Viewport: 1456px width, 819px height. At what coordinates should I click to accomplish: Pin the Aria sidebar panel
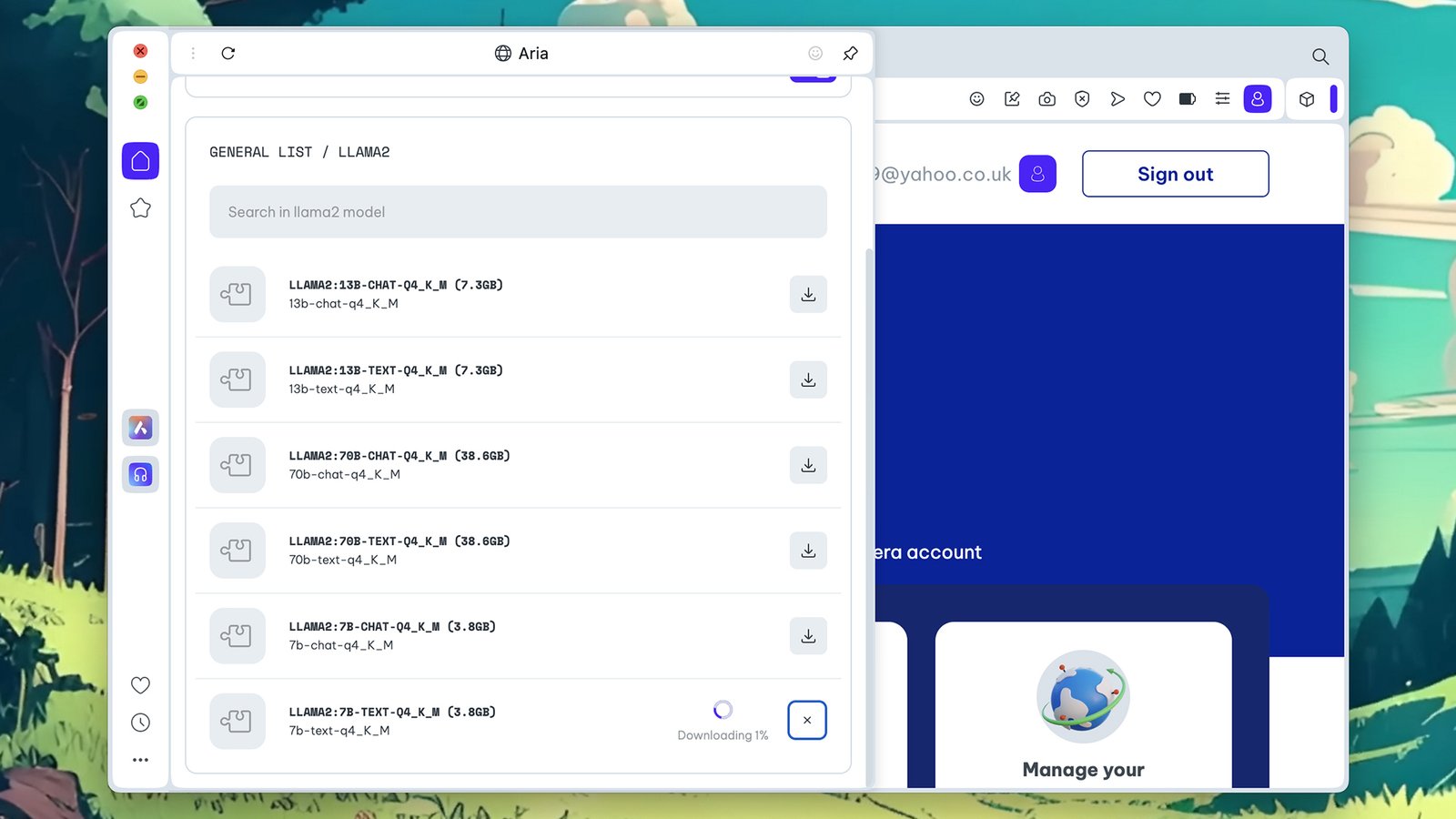pyautogui.click(x=850, y=54)
